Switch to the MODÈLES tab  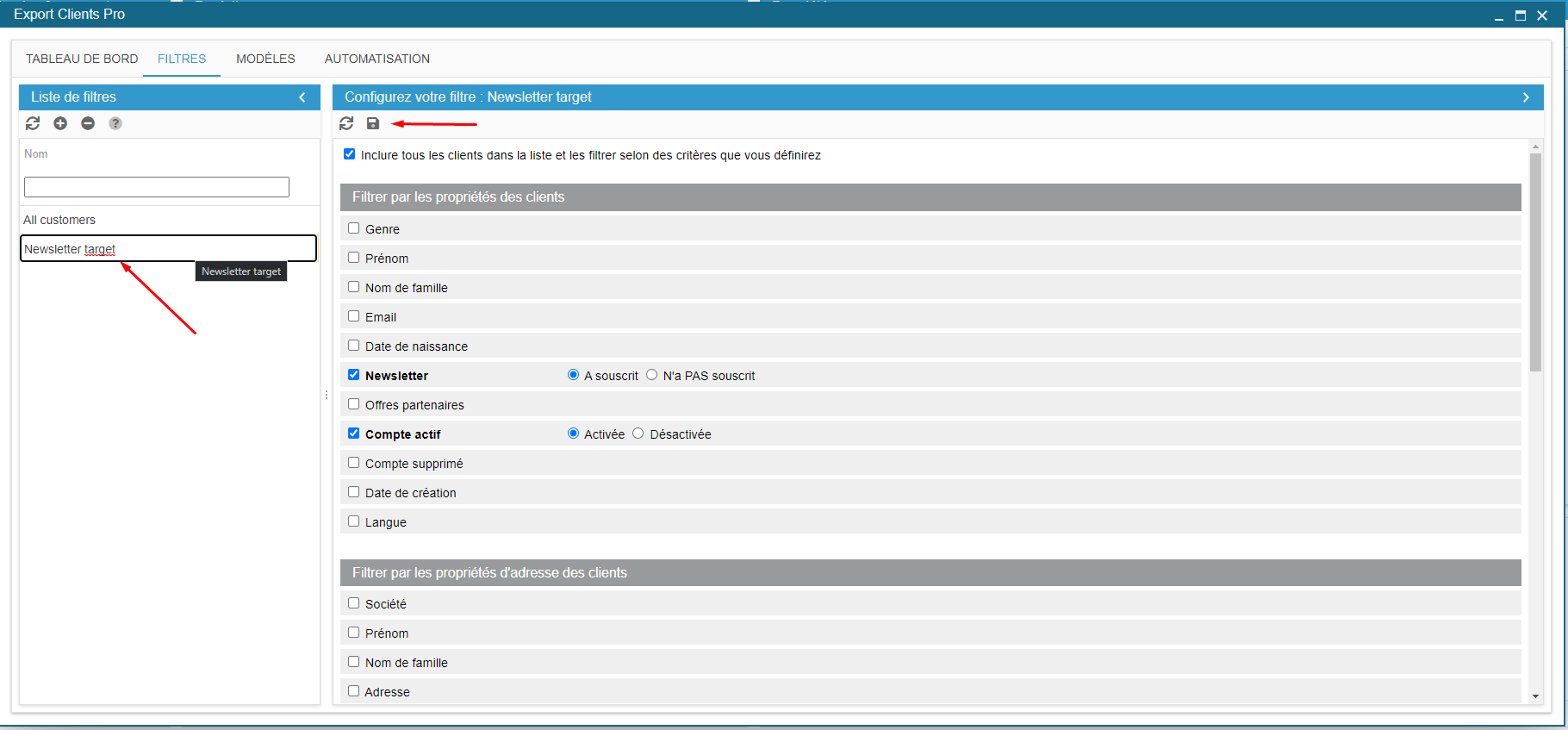pyautogui.click(x=265, y=59)
